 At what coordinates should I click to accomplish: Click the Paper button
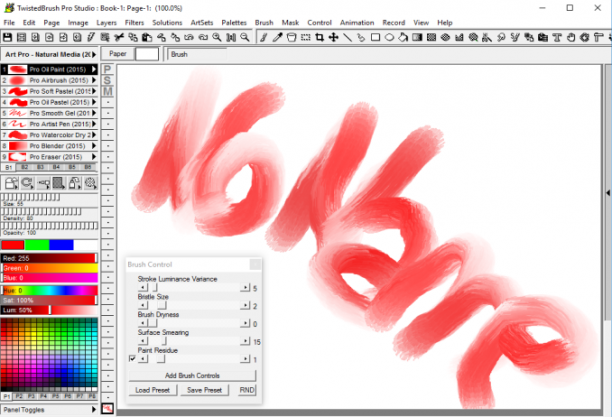[117, 54]
